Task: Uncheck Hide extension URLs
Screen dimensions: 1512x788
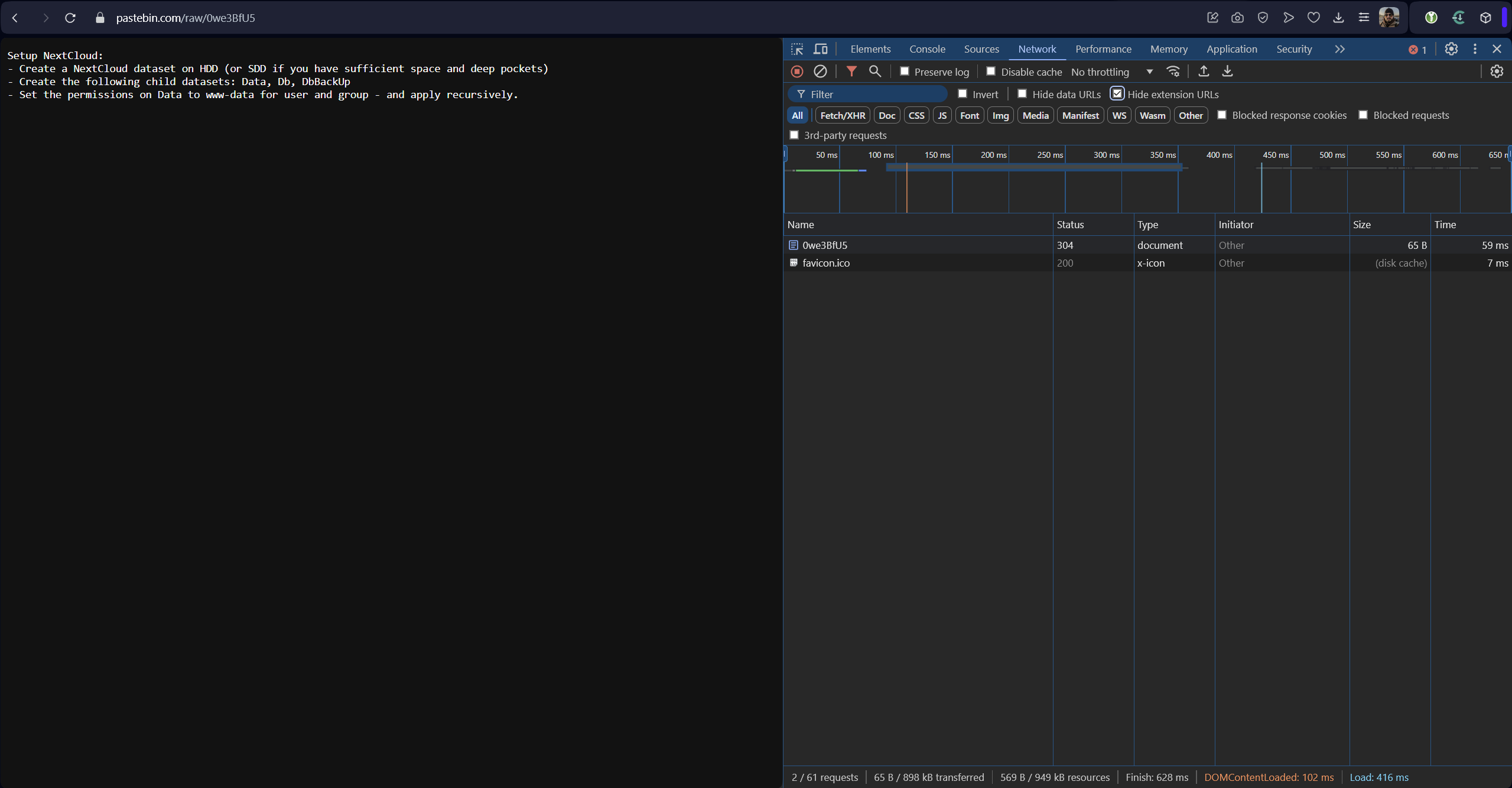Action: point(1117,94)
